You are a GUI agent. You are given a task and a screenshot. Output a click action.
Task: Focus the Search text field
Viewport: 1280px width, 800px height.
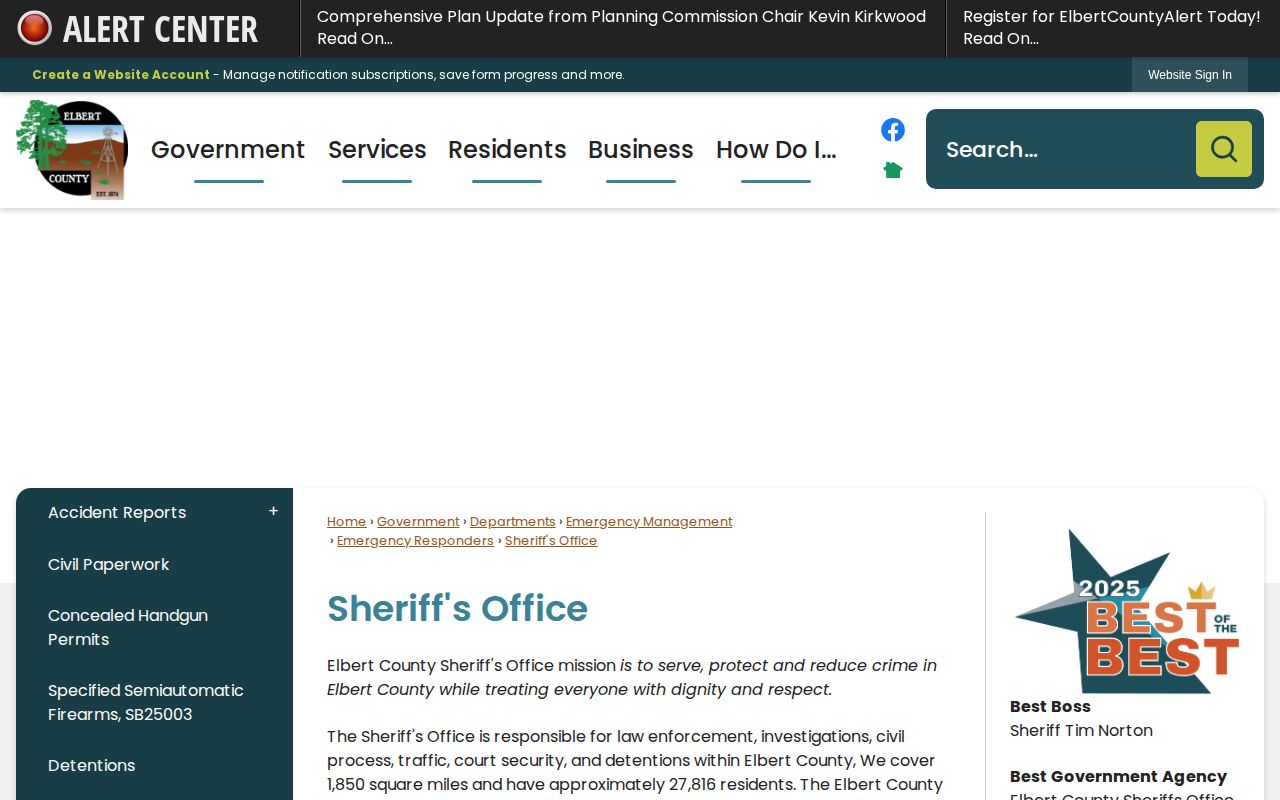[1062, 149]
